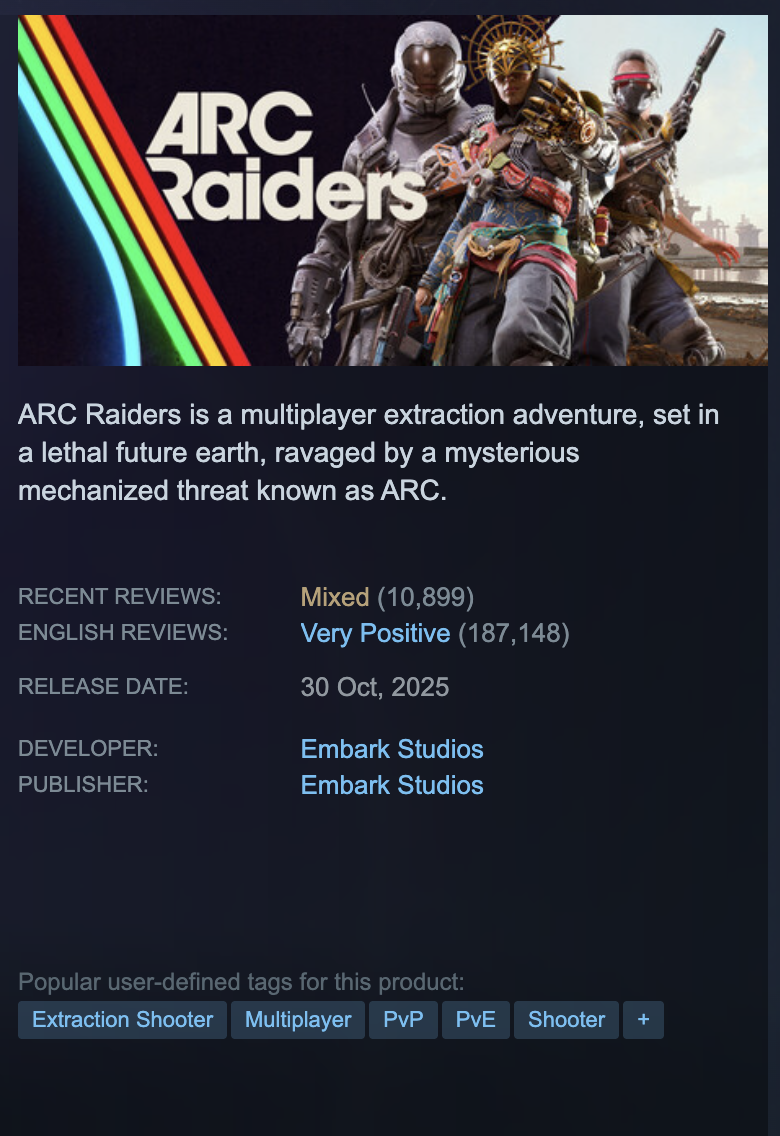Click the game description paragraph
This screenshot has width=780, height=1136.
pos(369,453)
